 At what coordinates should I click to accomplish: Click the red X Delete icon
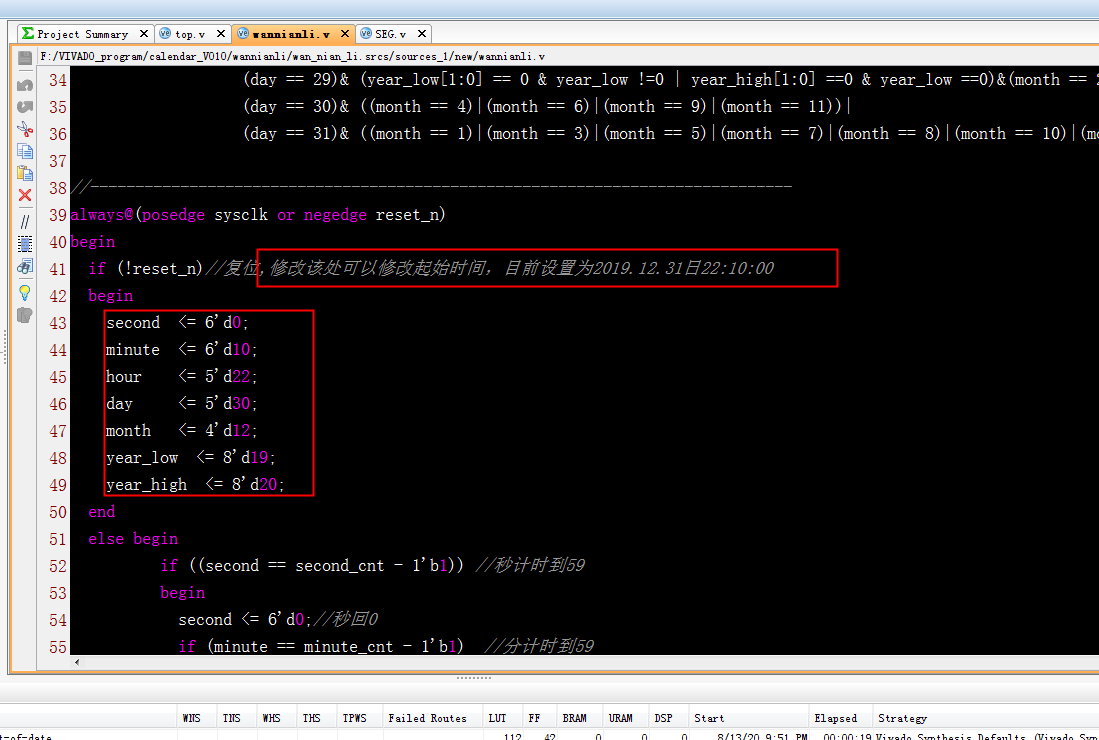coord(25,195)
